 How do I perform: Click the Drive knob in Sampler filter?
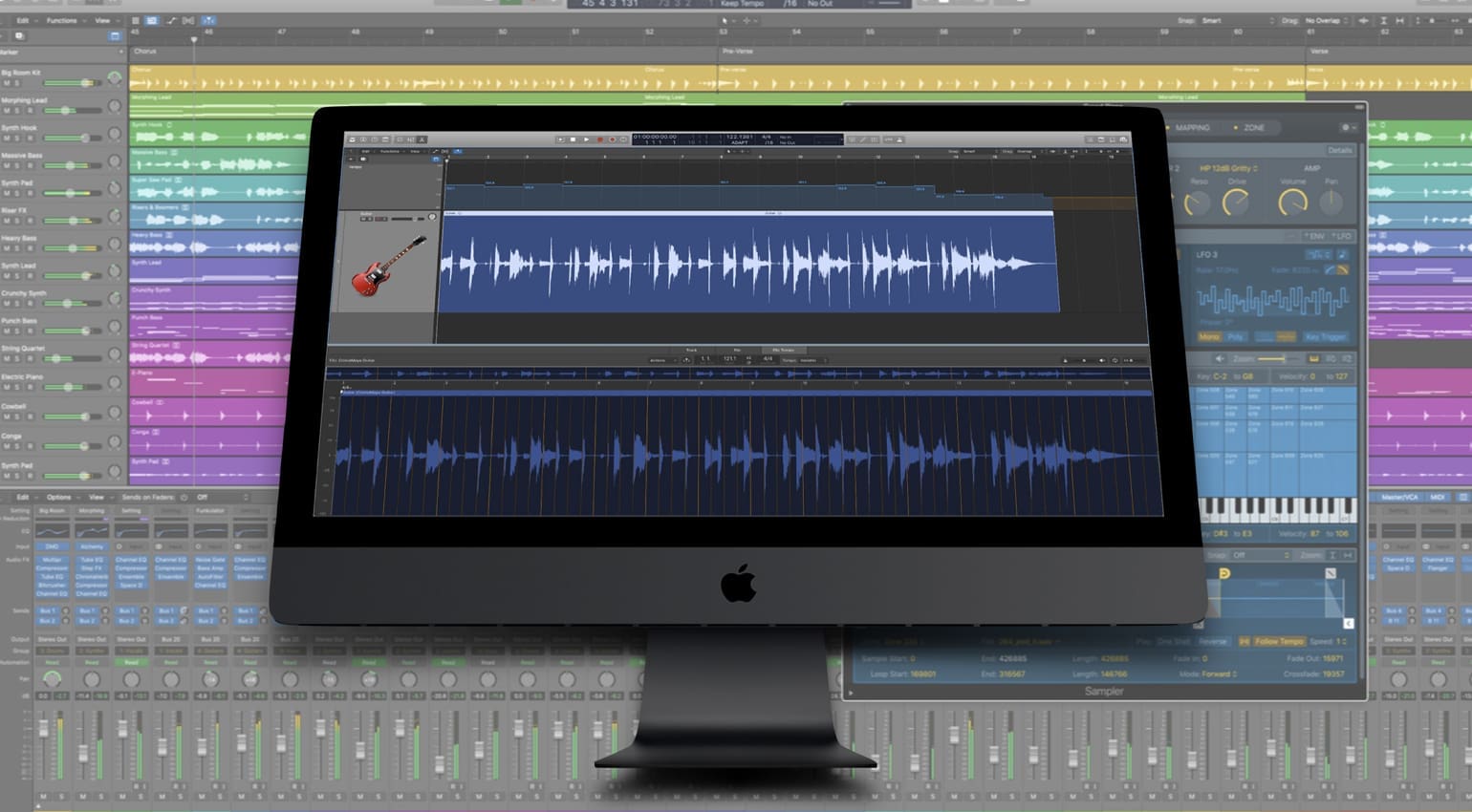pos(1235,203)
